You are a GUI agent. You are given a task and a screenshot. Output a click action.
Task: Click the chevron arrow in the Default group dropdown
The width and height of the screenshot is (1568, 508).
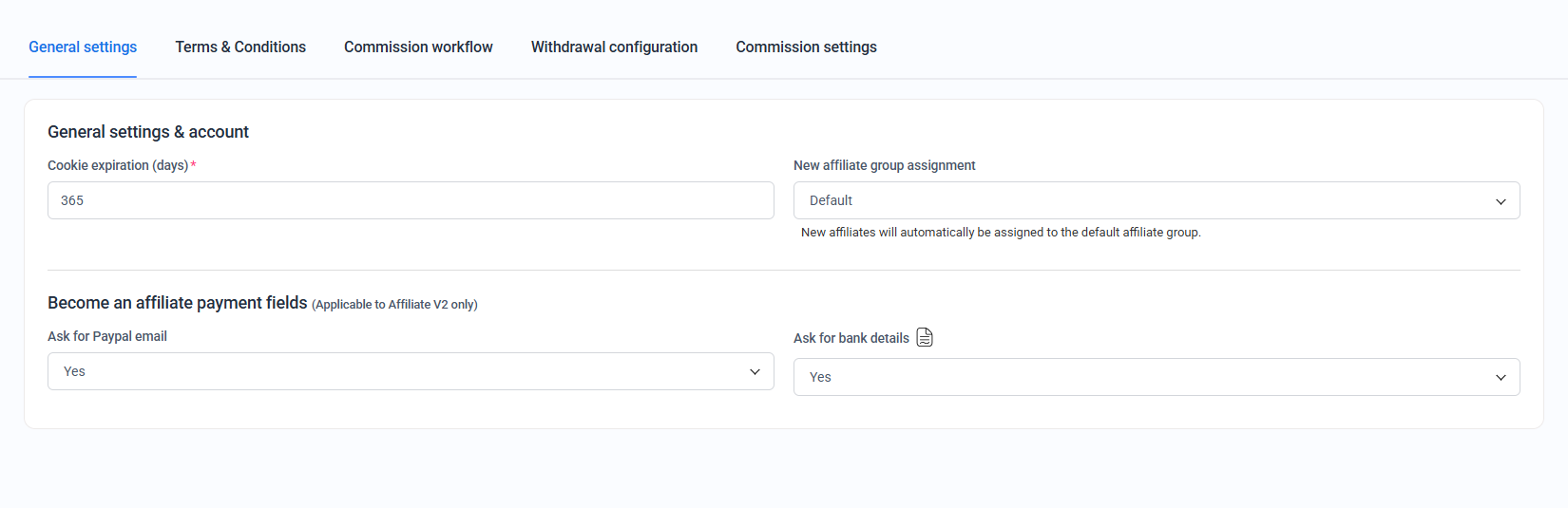tap(1501, 201)
